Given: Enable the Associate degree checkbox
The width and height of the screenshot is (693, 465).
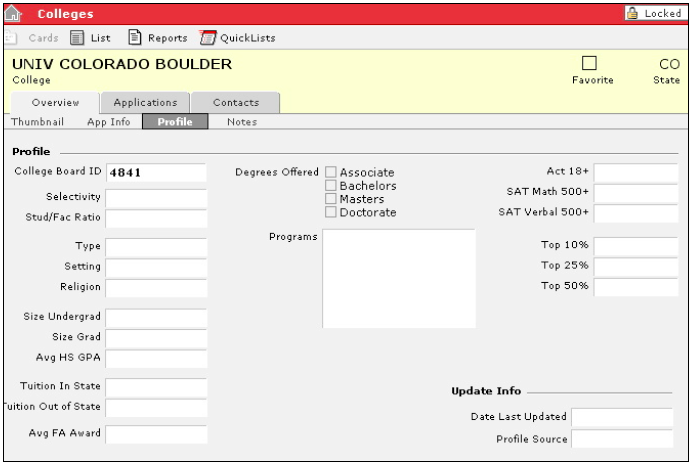Looking at the screenshot, I should click(x=331, y=173).
